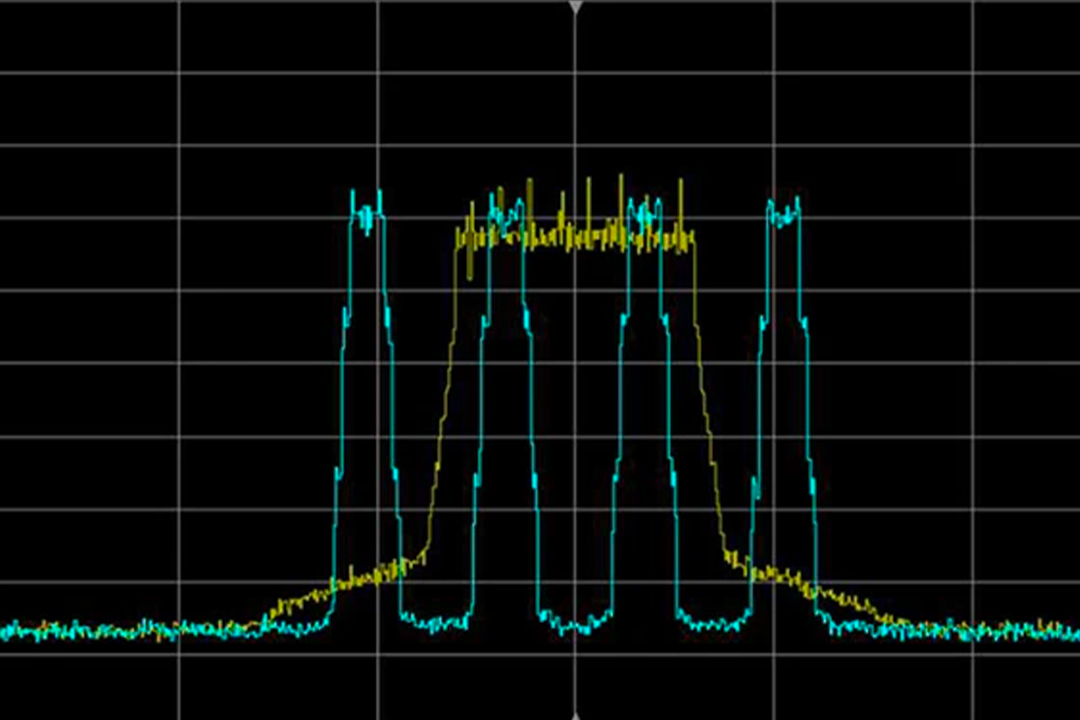
Task: Select cyan trough between first and second peaks
Action: (436, 622)
